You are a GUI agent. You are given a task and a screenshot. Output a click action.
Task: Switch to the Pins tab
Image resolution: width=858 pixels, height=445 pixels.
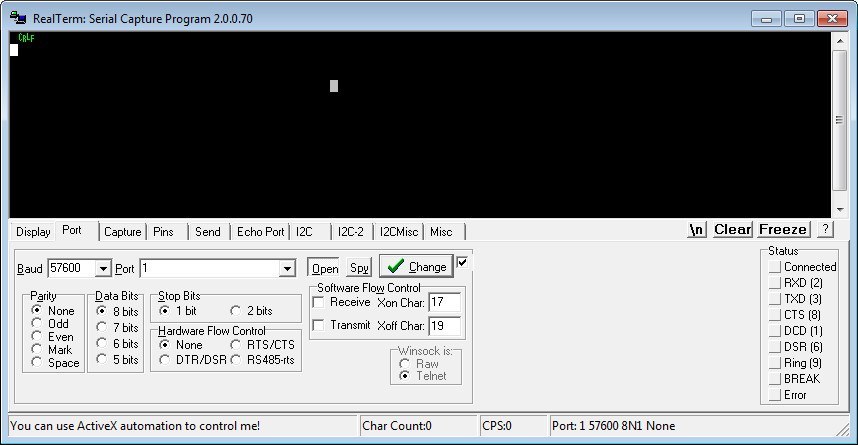click(x=164, y=232)
